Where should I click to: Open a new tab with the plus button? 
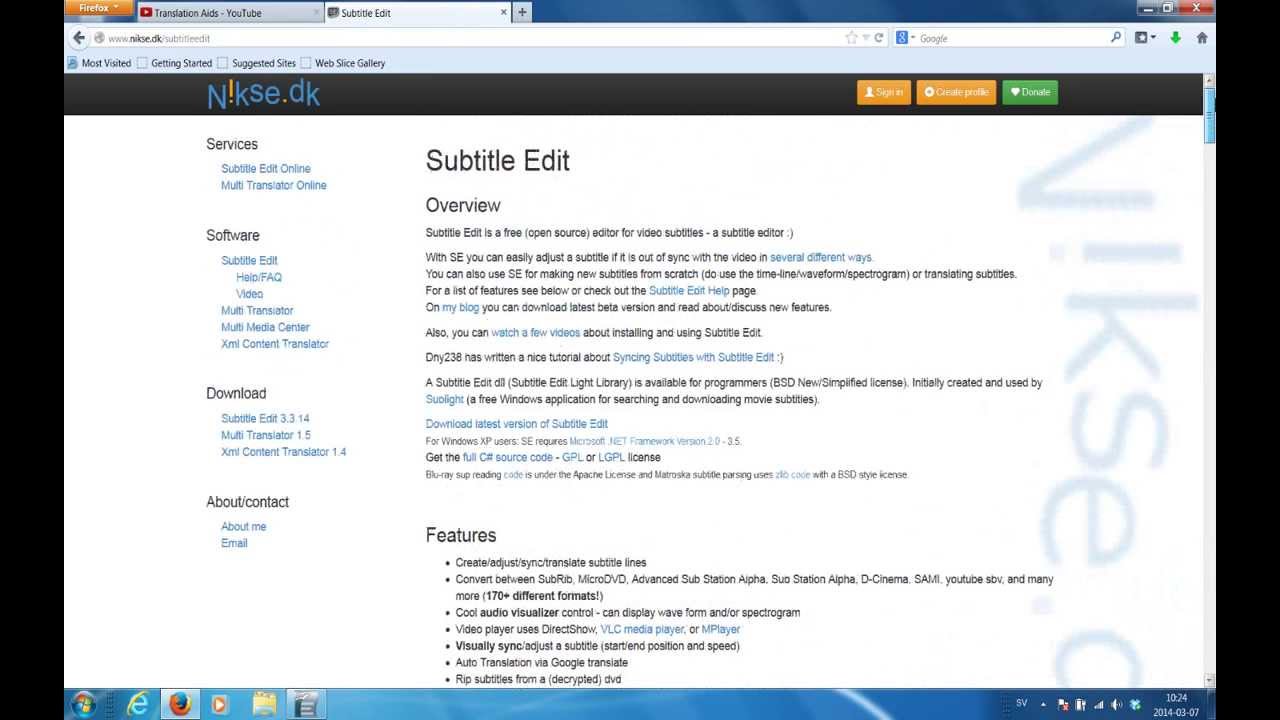point(522,12)
